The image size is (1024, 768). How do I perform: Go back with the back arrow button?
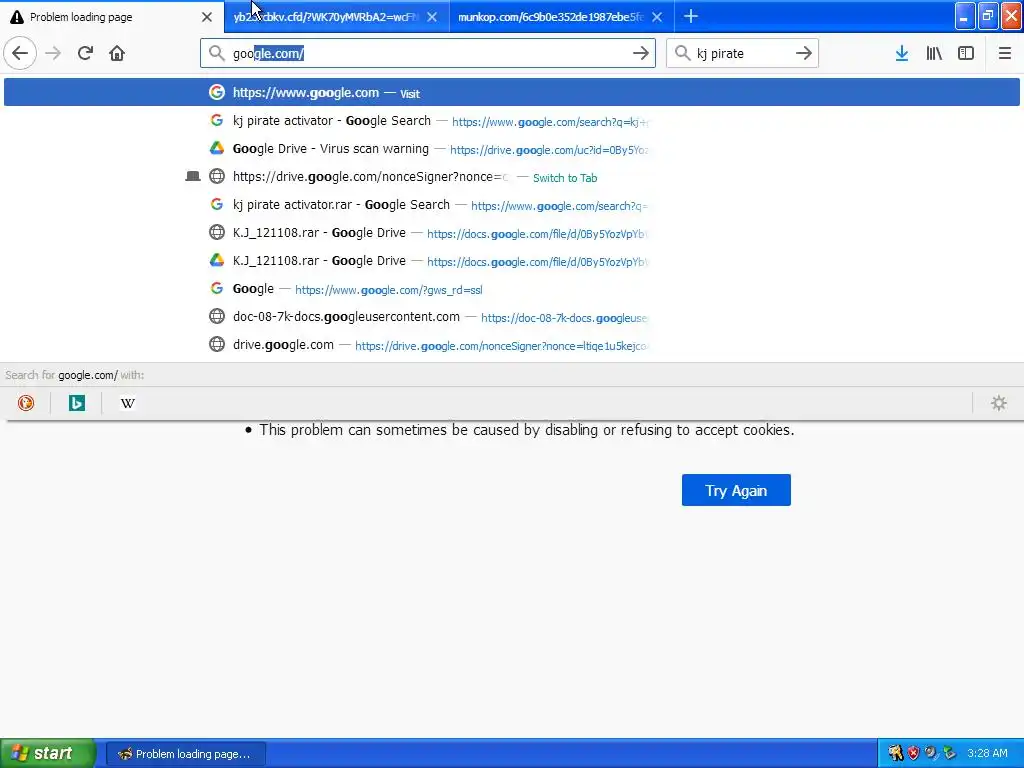pos(20,53)
